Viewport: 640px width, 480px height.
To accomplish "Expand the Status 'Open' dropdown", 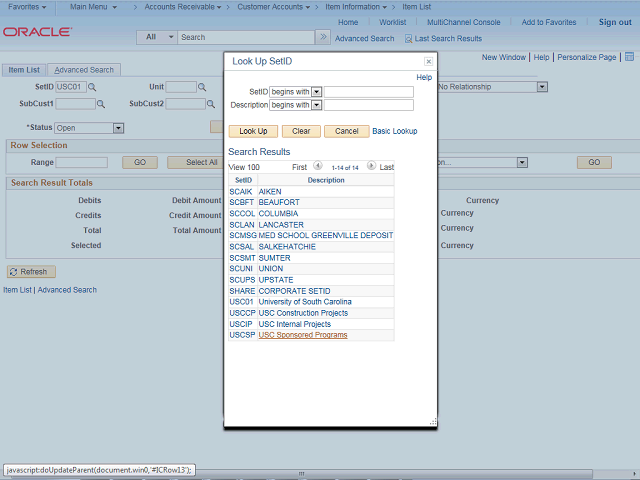I will coord(118,128).
